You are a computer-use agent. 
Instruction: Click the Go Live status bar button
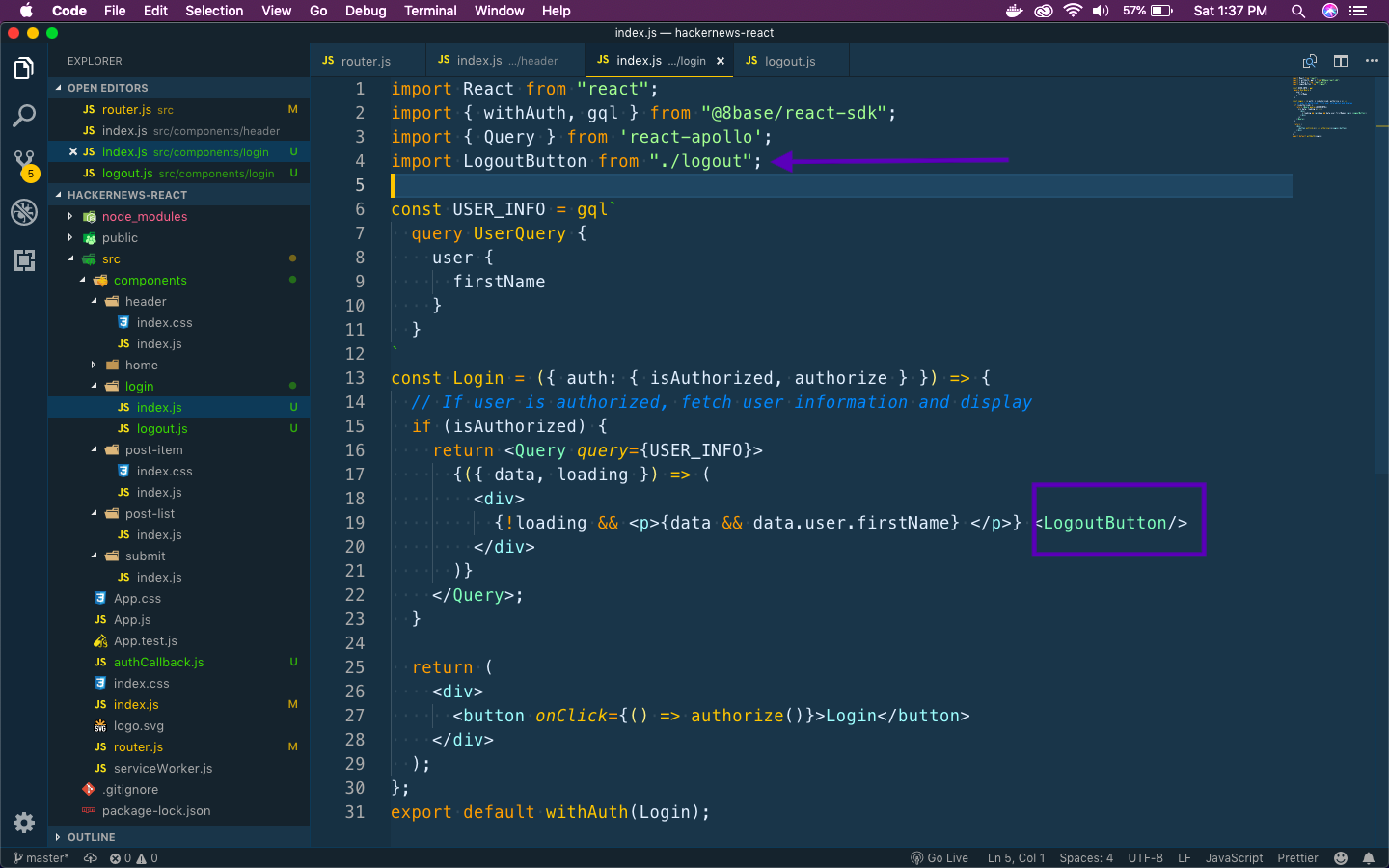pyautogui.click(x=940, y=858)
